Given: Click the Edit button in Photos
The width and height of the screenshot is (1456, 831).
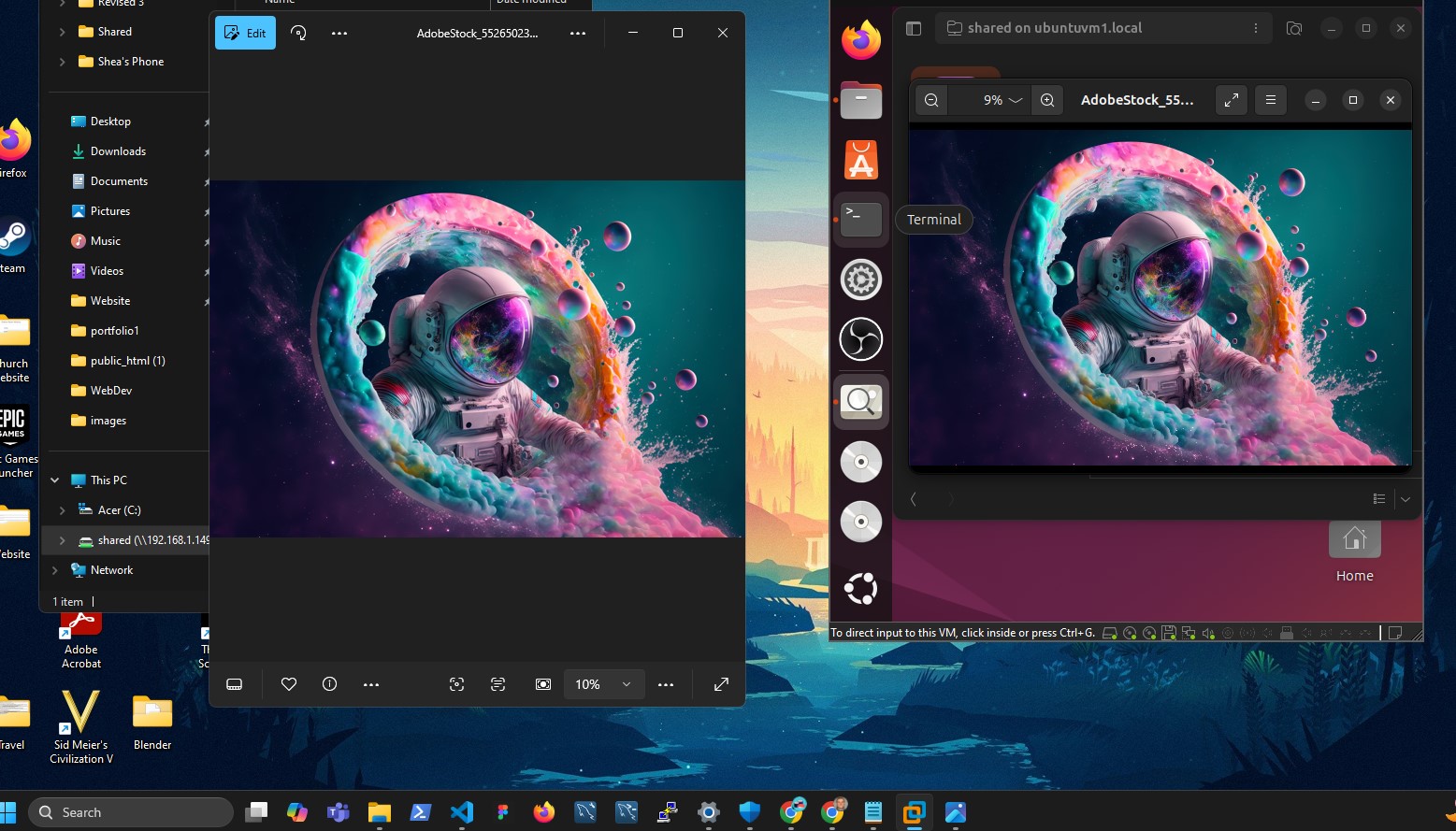Looking at the screenshot, I should click(x=245, y=33).
